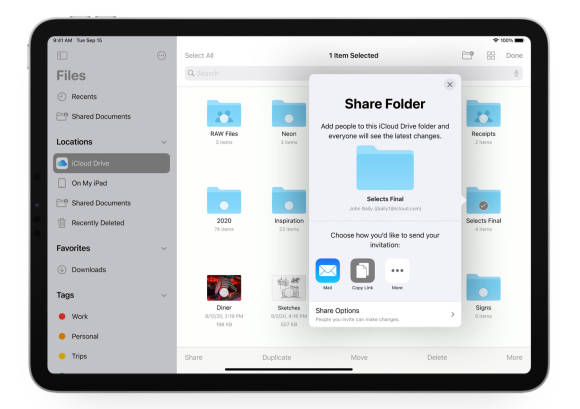Tap the Mail icon to send invitation

click(328, 270)
